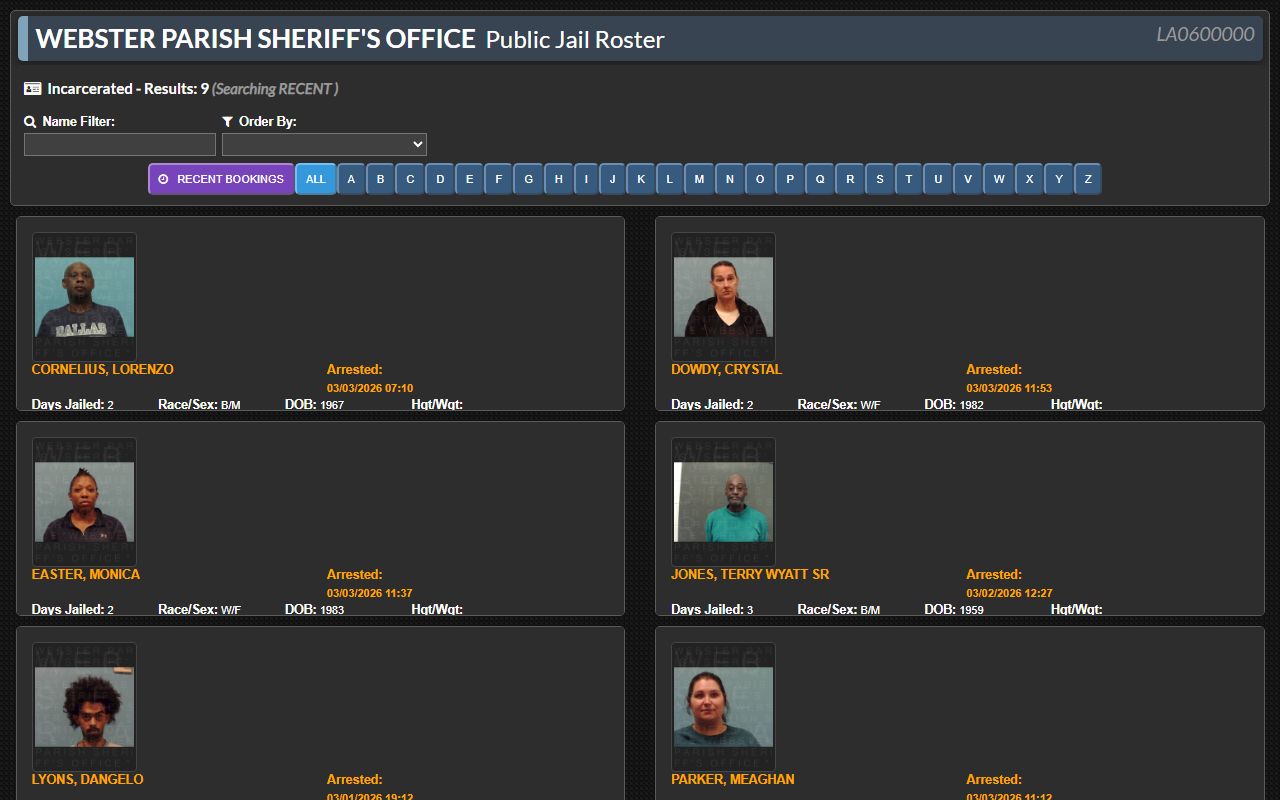
Task: Click the Incarcerated - Results: 9 text
Action: [128, 89]
